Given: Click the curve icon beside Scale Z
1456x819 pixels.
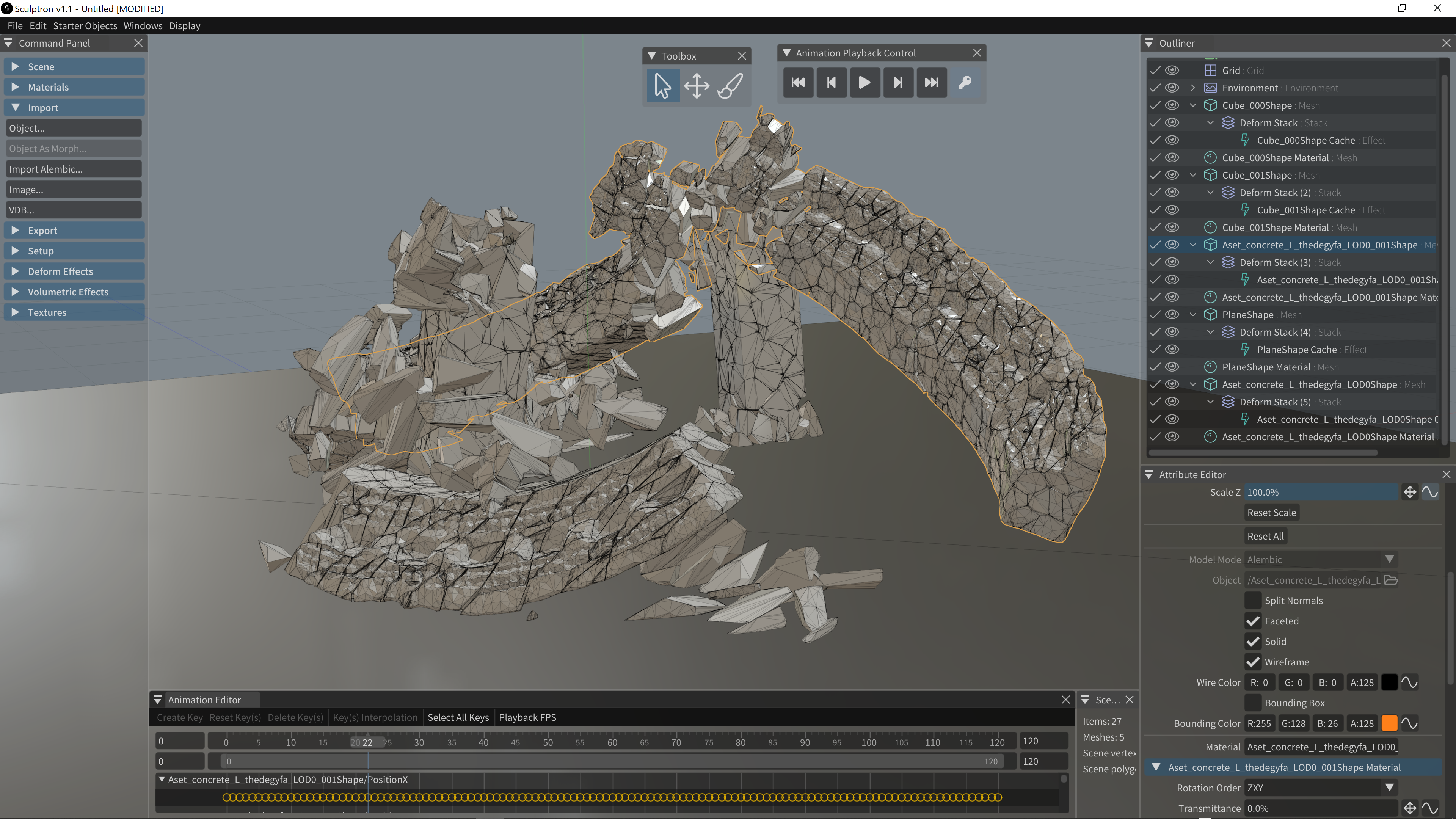Looking at the screenshot, I should click(1430, 492).
